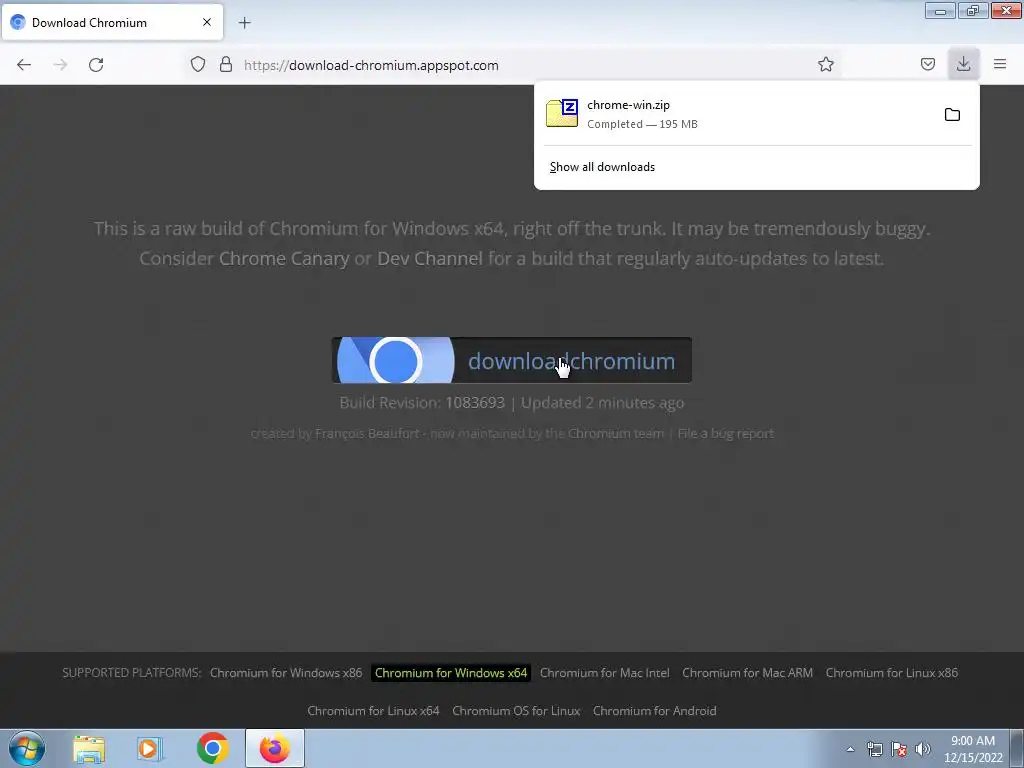Viewport: 1024px width, 768px height.
Task: Open the Chromium team link
Action: point(615,434)
